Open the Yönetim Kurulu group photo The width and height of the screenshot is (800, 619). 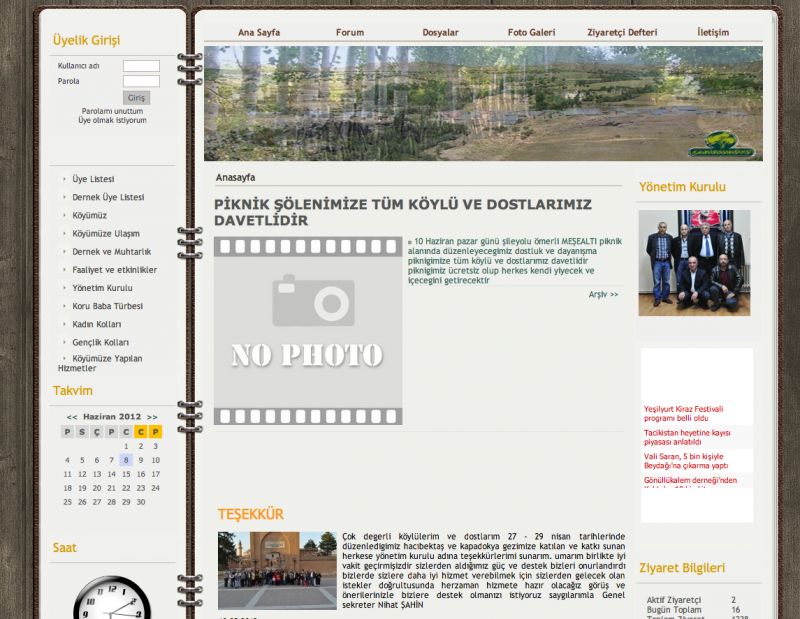694,263
